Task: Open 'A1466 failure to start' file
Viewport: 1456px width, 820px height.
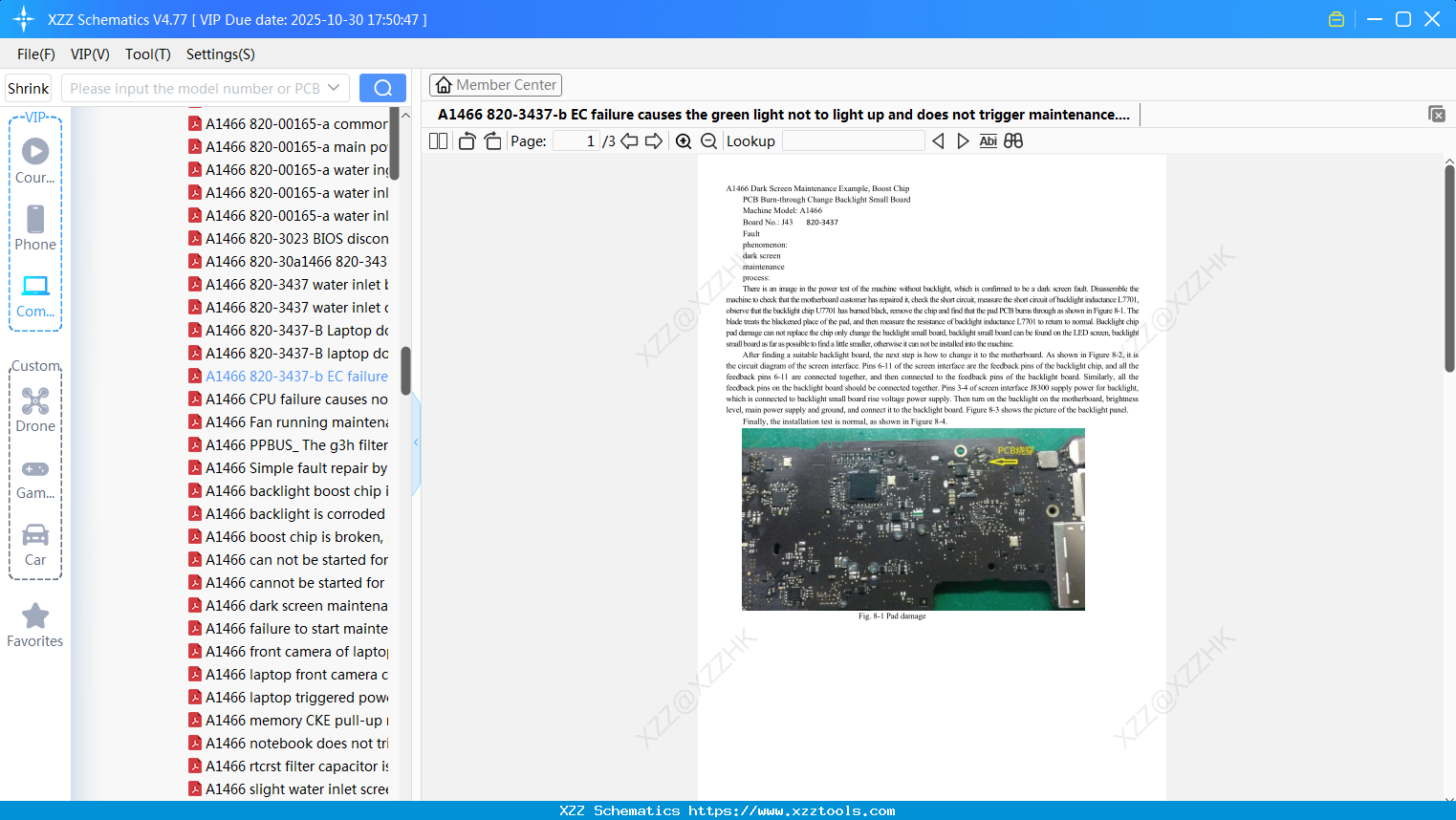Action: click(297, 629)
